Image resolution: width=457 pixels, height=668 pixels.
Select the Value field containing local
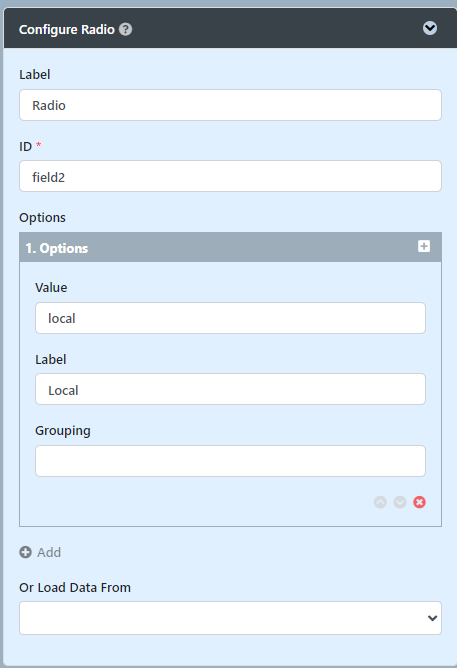[x=230, y=318]
